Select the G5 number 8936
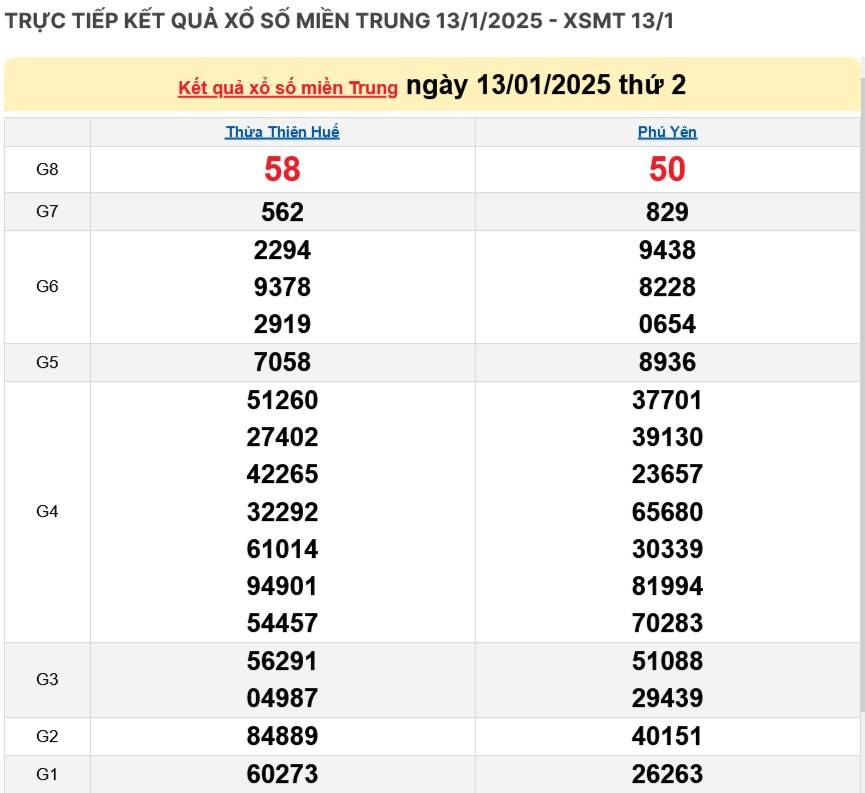The width and height of the screenshot is (865, 793). click(667, 362)
